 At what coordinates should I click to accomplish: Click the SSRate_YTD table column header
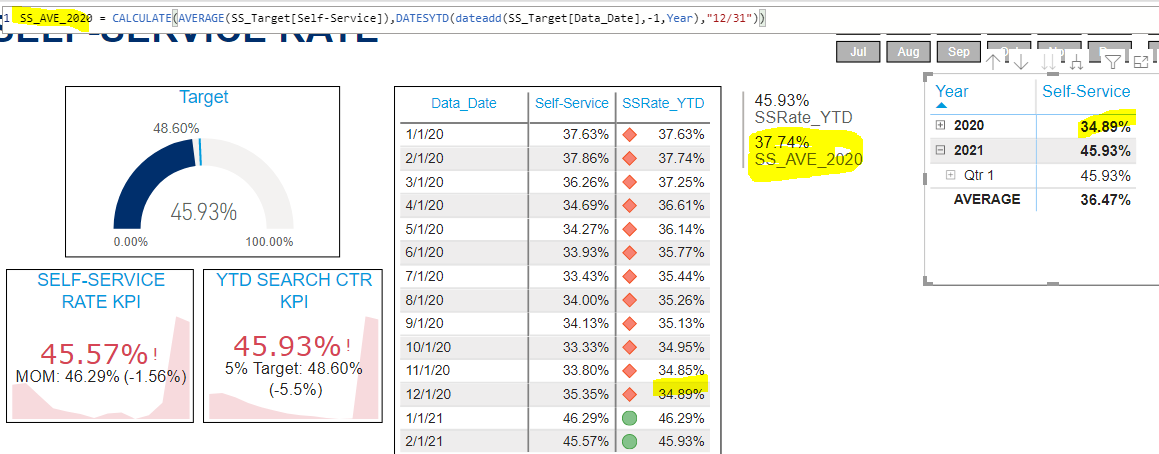(663, 103)
